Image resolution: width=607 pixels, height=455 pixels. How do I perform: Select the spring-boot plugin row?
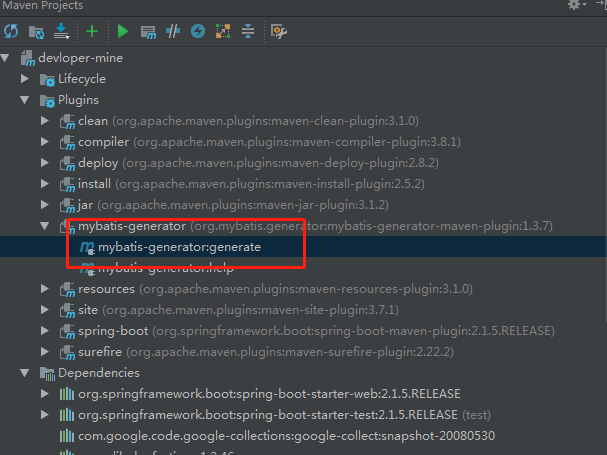pyautogui.click(x=304, y=331)
